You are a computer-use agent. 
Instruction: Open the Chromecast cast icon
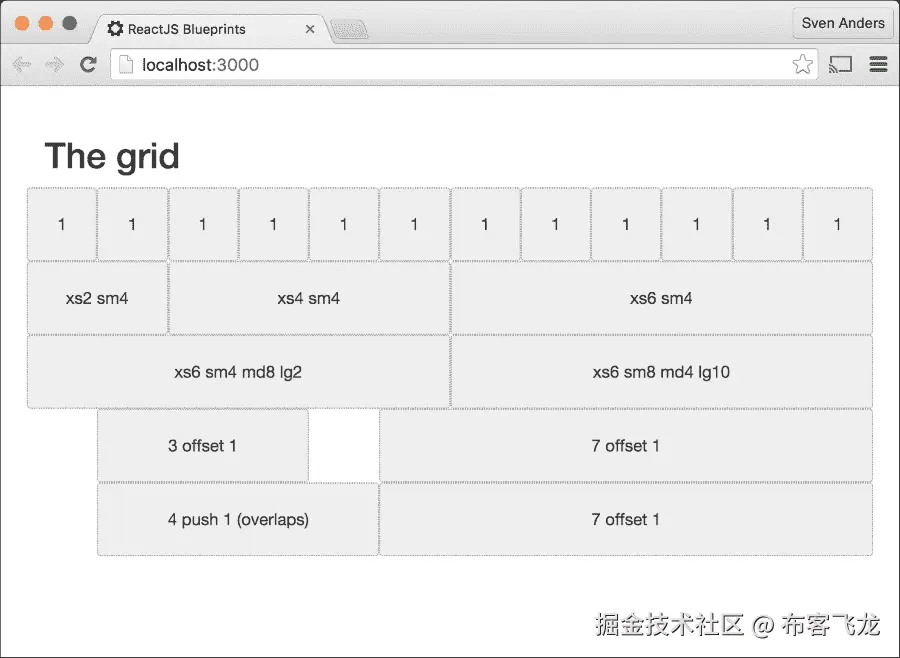(x=840, y=63)
